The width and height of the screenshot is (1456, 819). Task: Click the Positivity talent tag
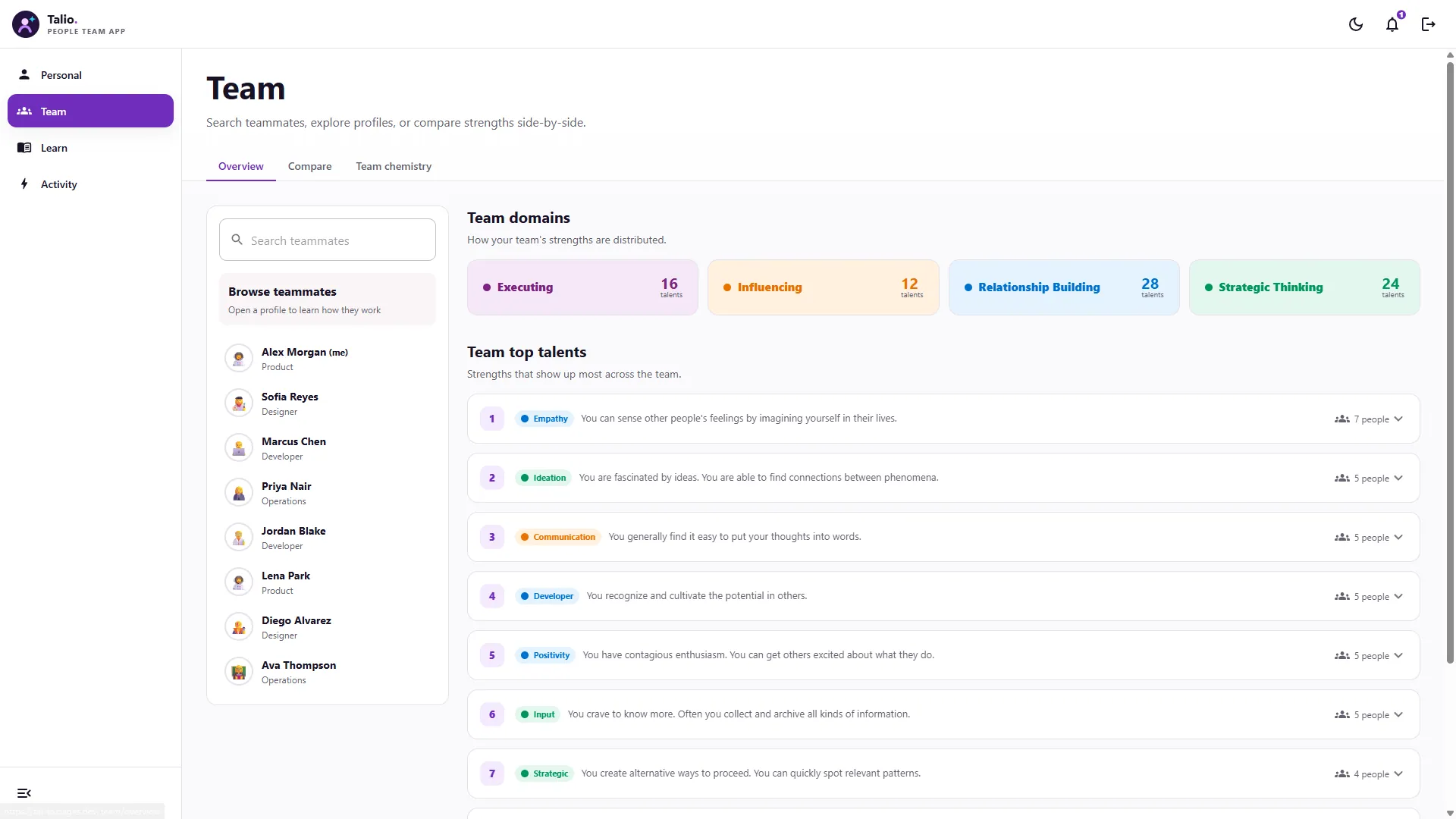(x=544, y=655)
